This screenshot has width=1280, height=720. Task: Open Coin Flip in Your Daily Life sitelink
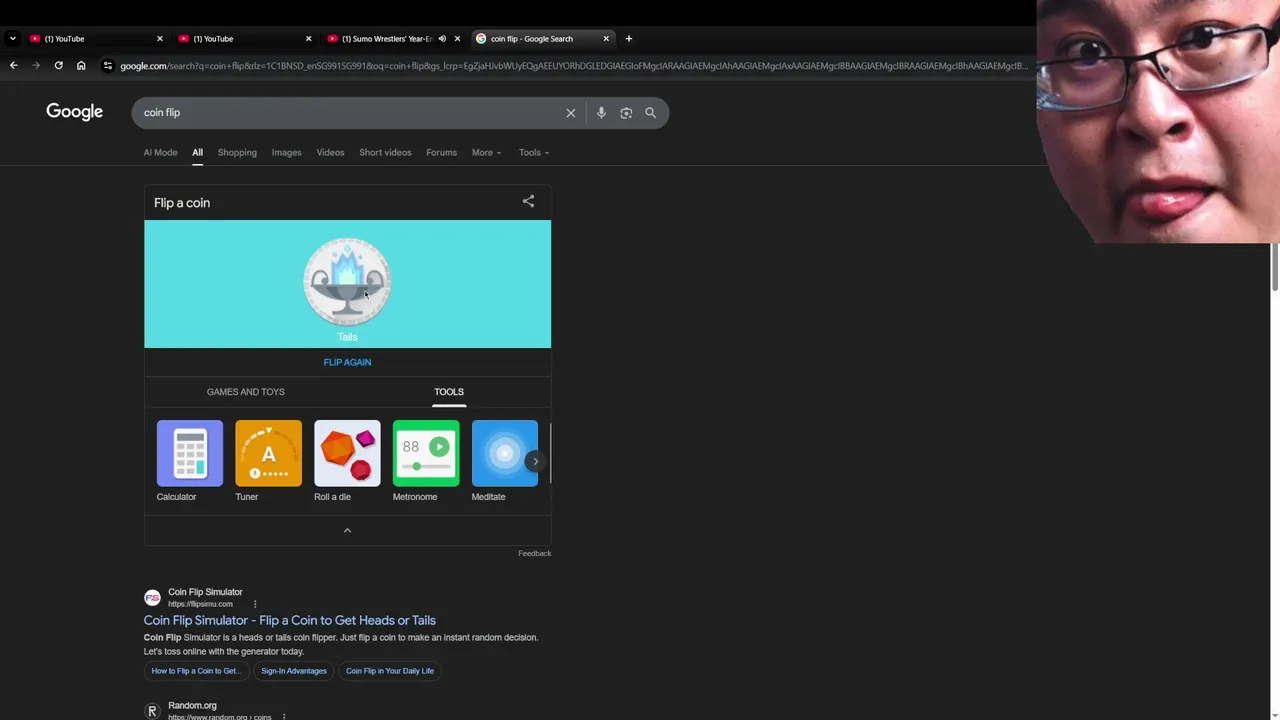click(x=390, y=671)
